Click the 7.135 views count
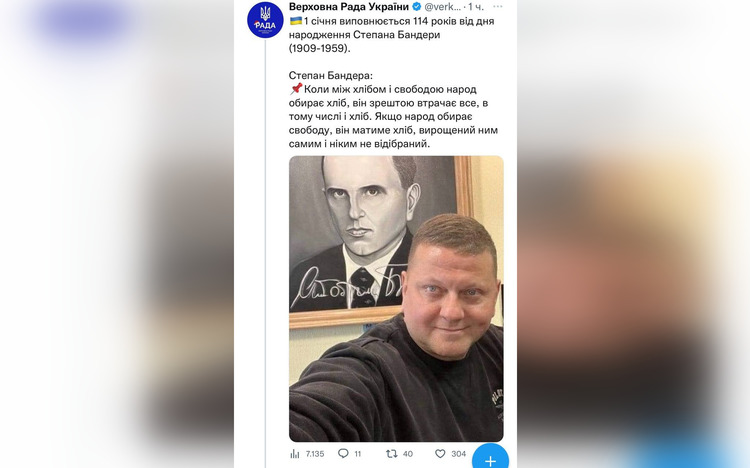Screen dimensions: 750x468 [315, 454]
